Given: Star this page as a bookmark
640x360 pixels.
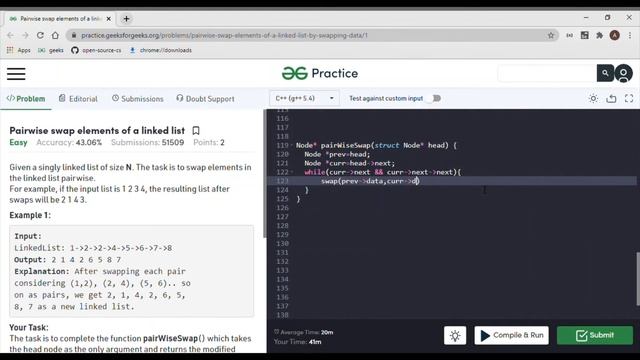Looking at the screenshot, I should 551,36.
